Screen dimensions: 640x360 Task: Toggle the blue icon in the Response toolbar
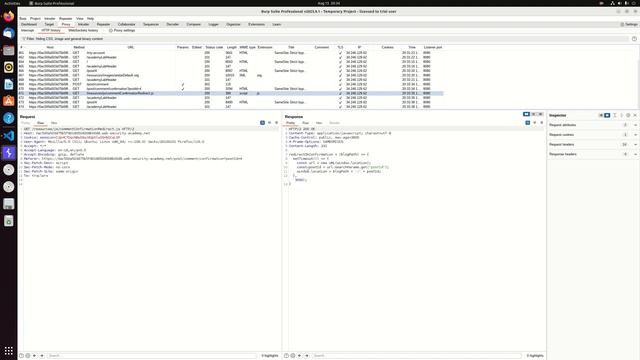528,123
